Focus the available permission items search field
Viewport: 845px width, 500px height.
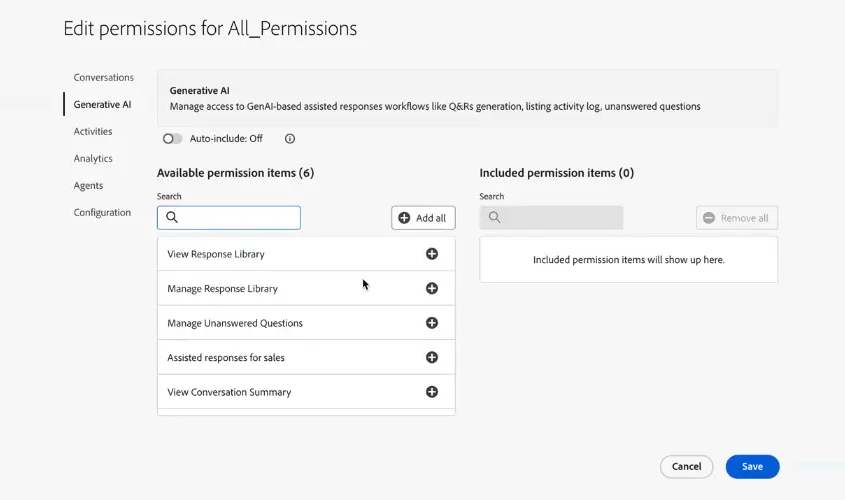[229, 218]
